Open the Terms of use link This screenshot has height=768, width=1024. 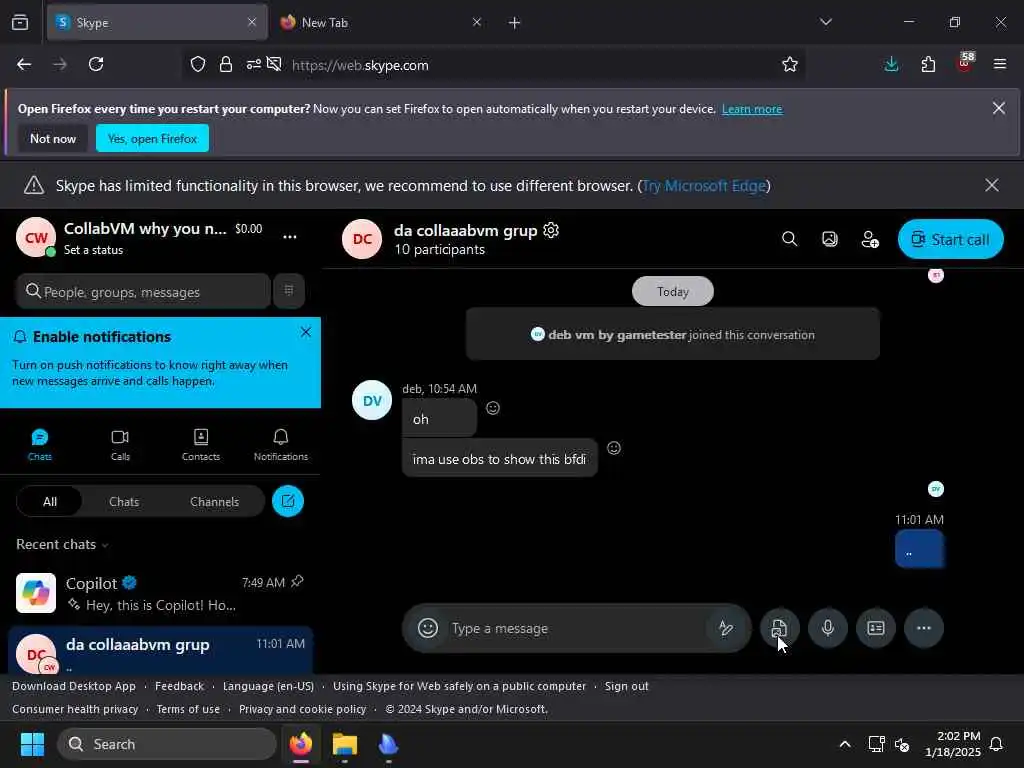(188, 709)
